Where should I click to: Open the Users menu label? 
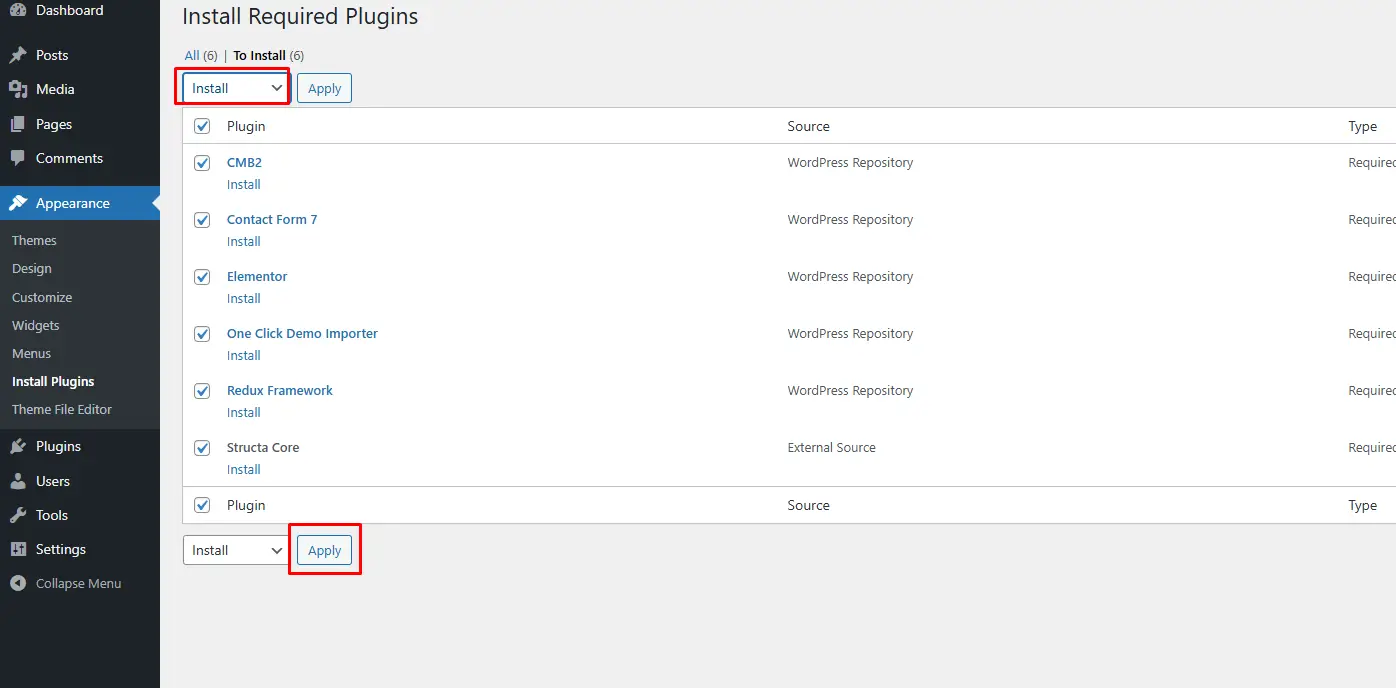tap(53, 481)
